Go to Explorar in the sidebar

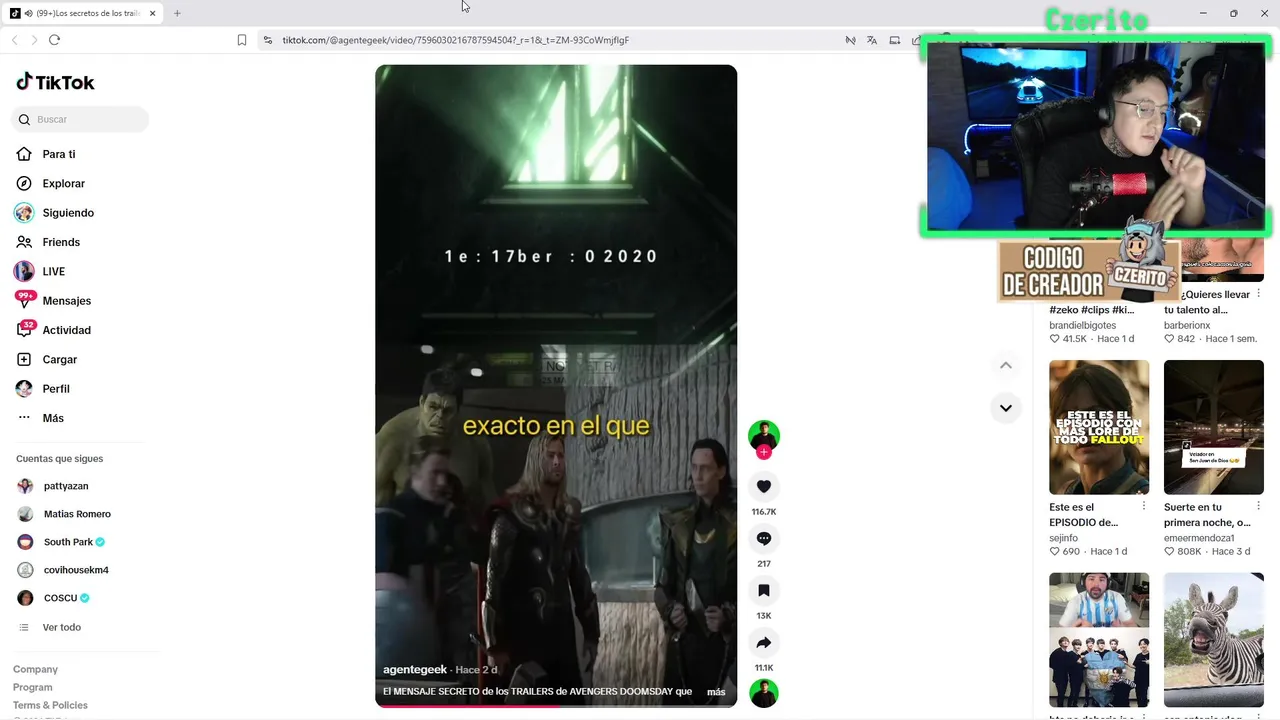tap(63, 183)
